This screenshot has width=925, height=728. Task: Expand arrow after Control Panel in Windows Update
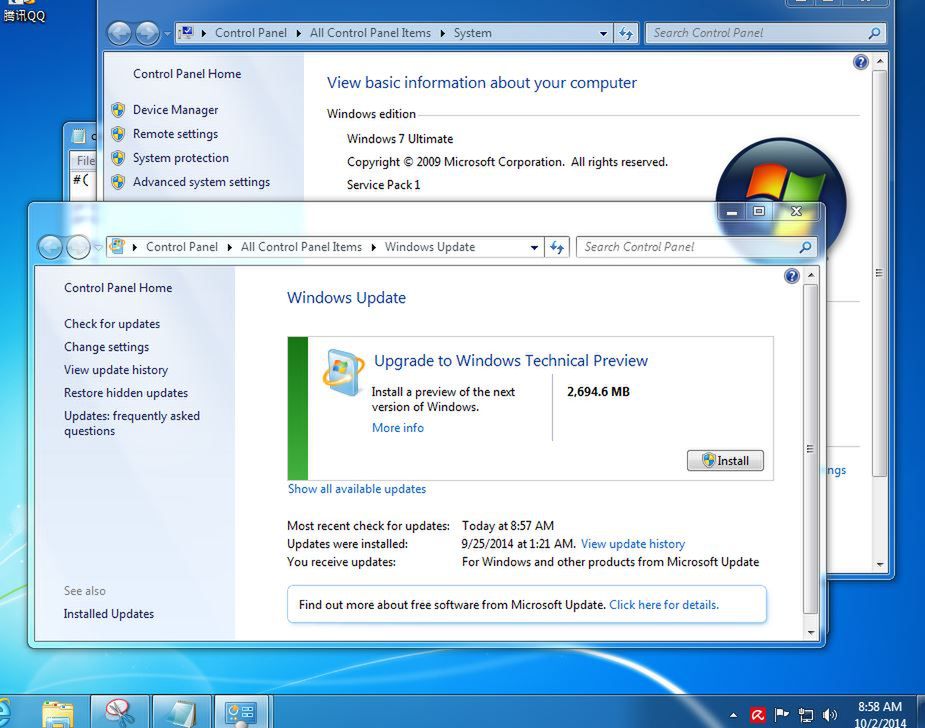229,247
